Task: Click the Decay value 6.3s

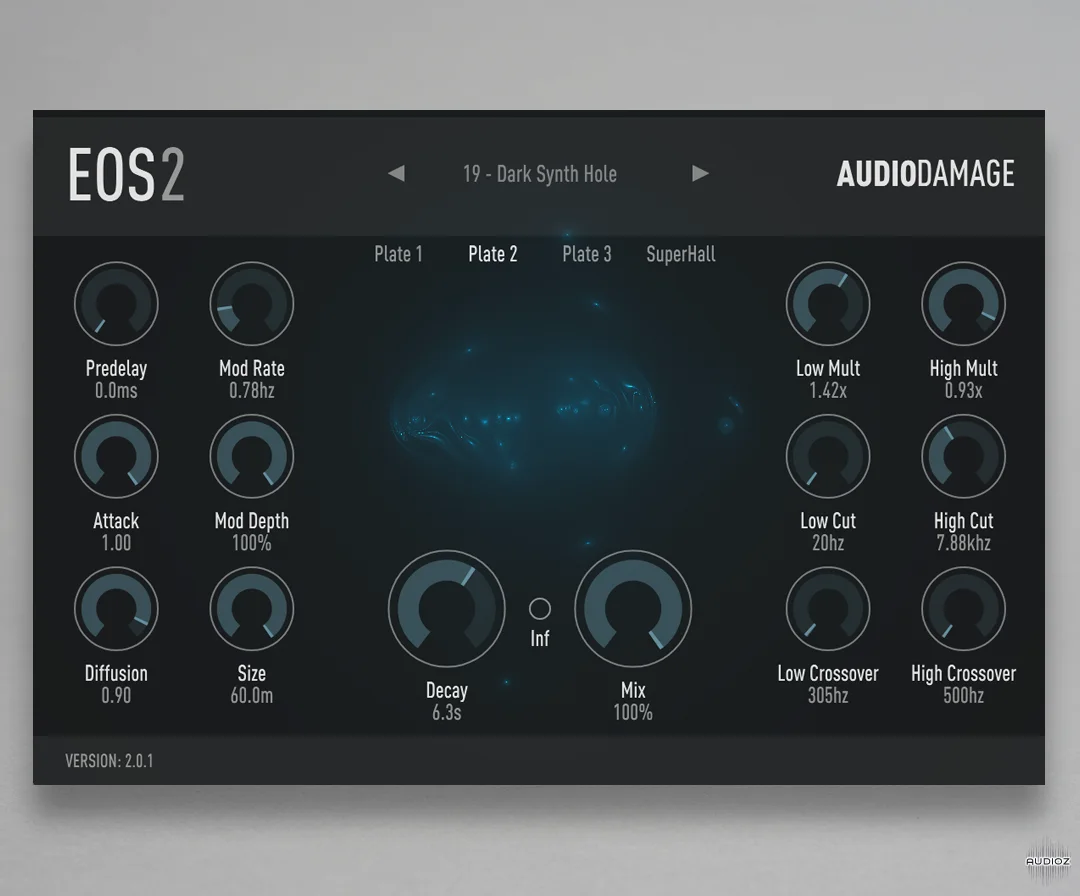Action: pyautogui.click(x=446, y=713)
